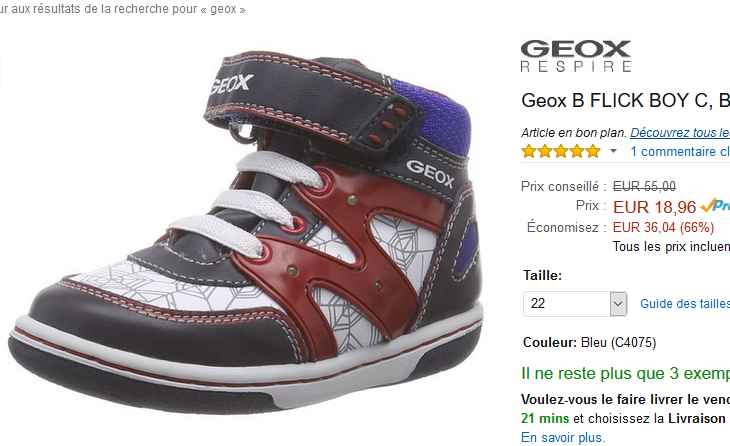Viewport: 730px width, 446px height.
Task: Click the Tous les prix incluent note
Action: pos(671,247)
